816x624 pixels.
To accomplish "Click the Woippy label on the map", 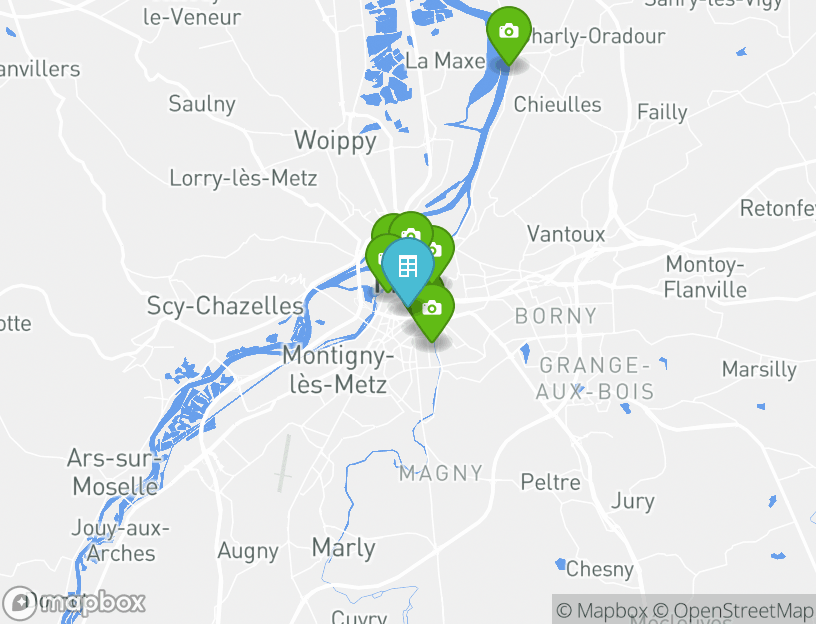I will point(335,140).
